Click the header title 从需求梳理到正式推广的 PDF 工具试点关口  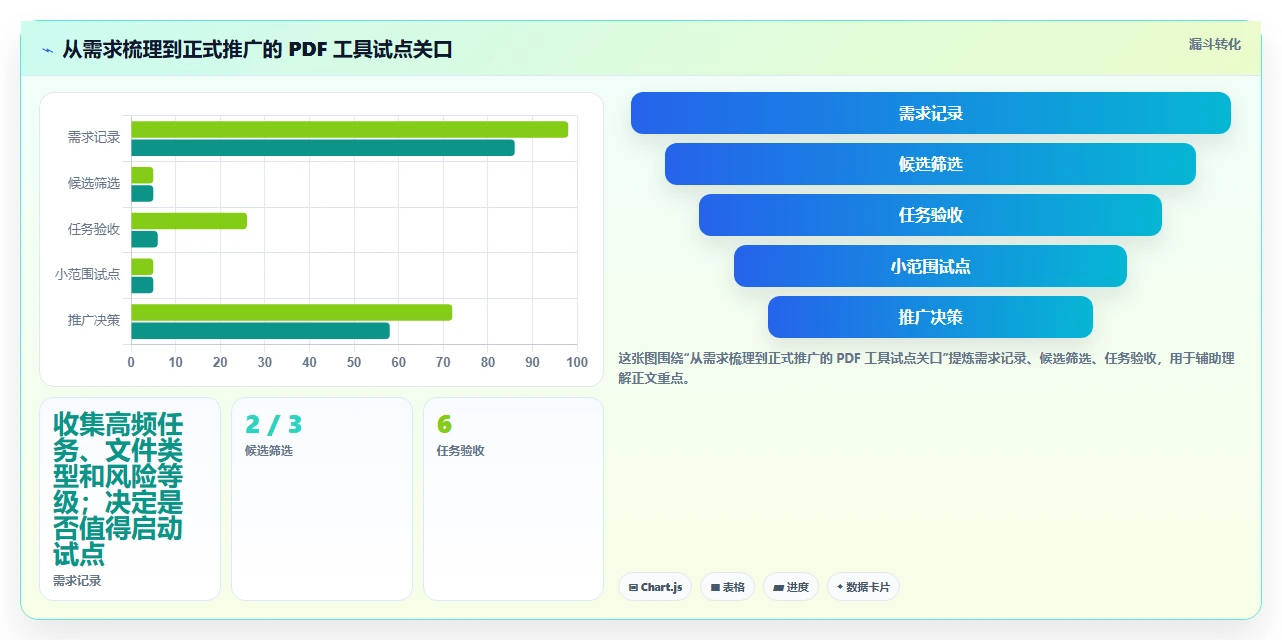coord(257,49)
